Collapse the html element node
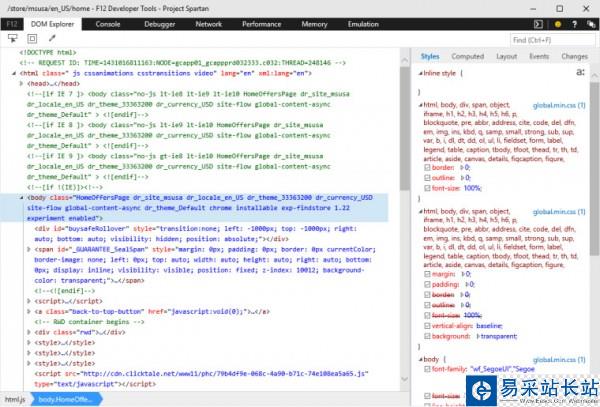This screenshot has width=600, height=407. pyautogui.click(x=14, y=73)
